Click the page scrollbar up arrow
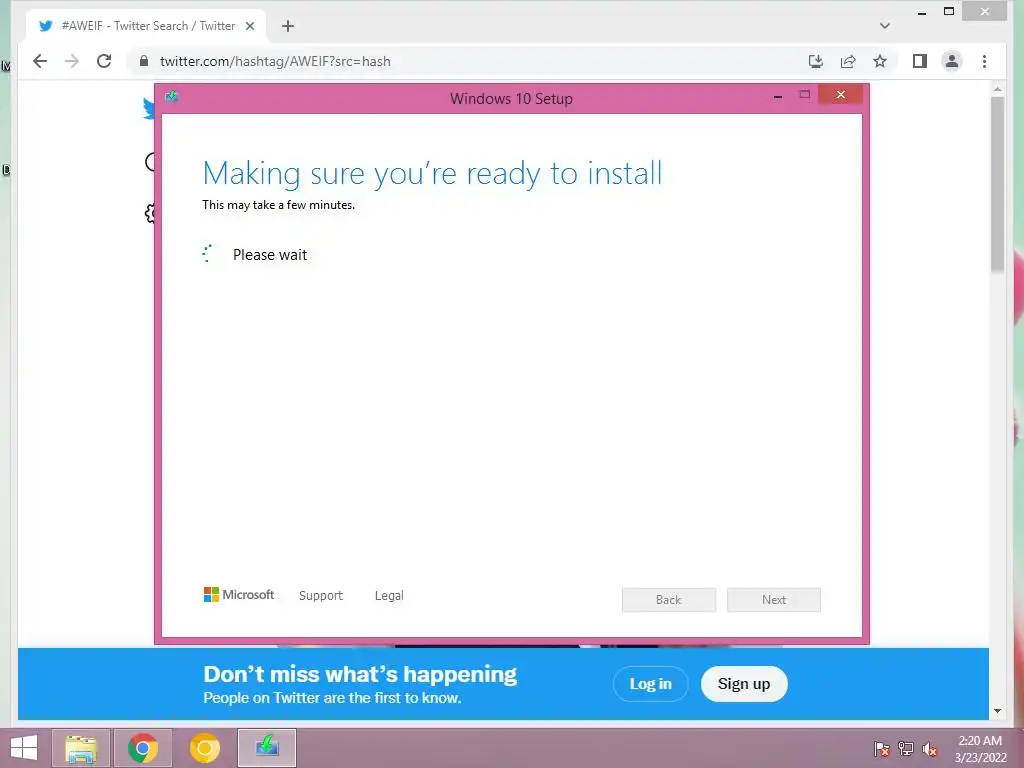Image resolution: width=1024 pixels, height=768 pixels. (997, 88)
